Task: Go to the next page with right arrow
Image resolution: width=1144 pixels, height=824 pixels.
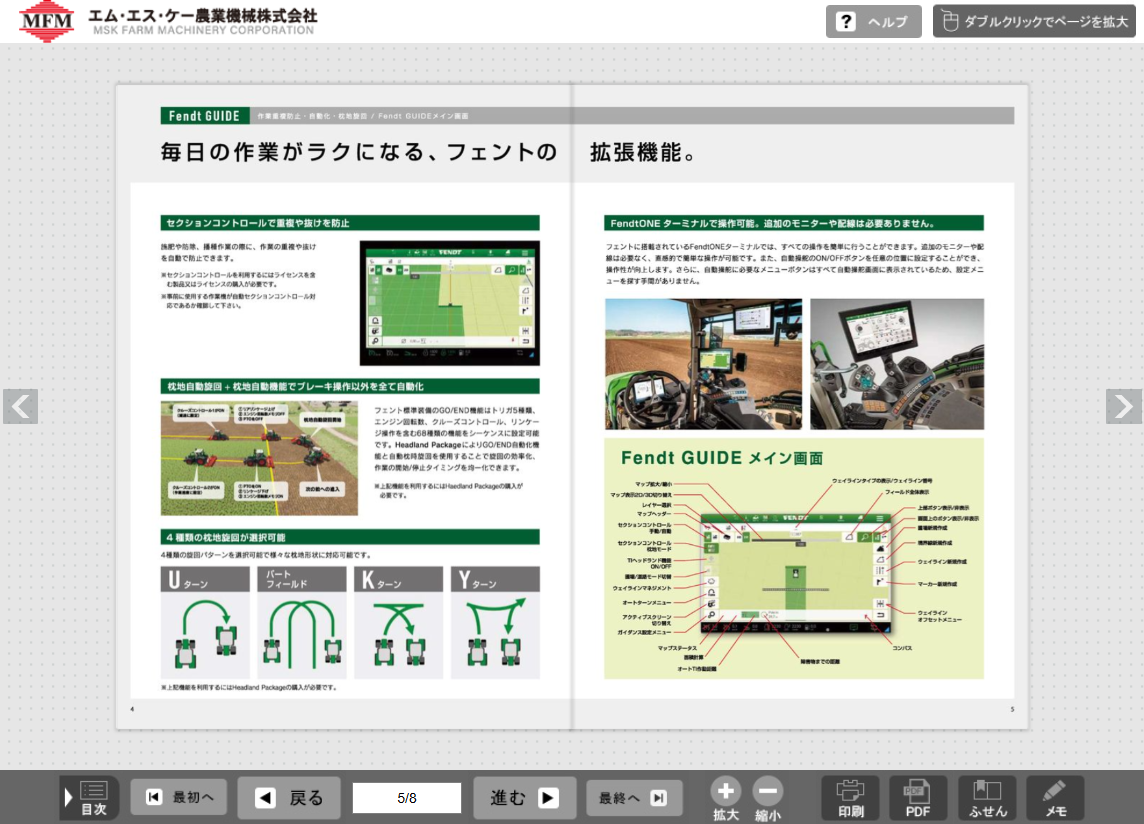Action: tap(1124, 407)
